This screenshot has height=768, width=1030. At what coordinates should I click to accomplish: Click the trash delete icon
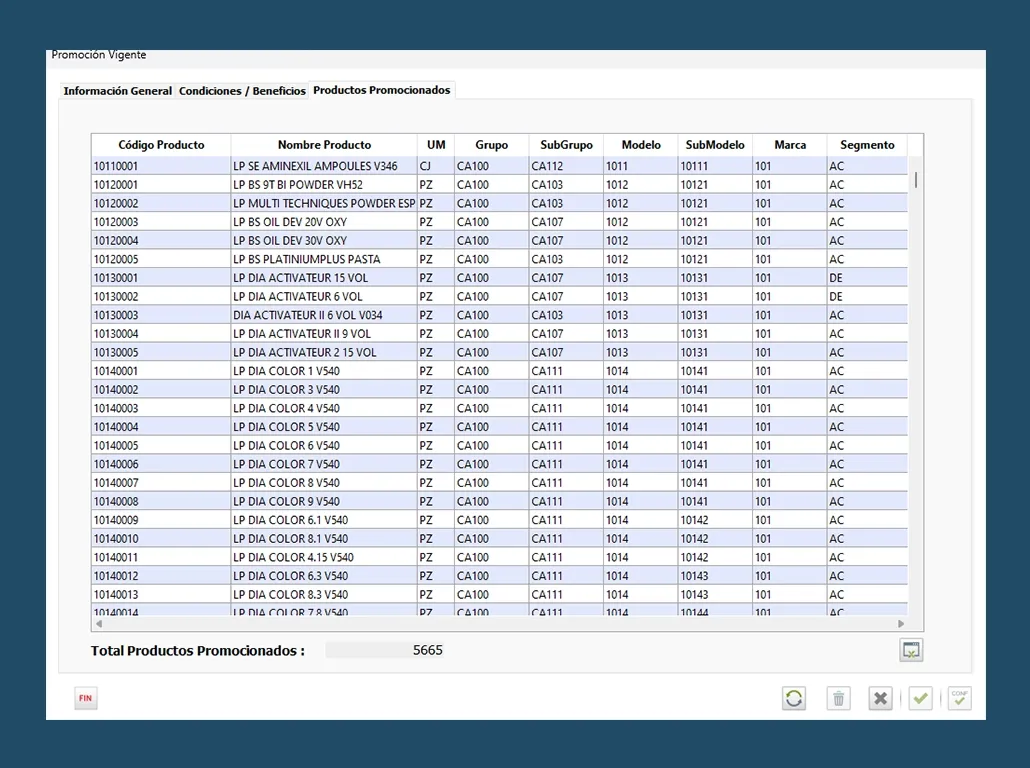coord(839,698)
